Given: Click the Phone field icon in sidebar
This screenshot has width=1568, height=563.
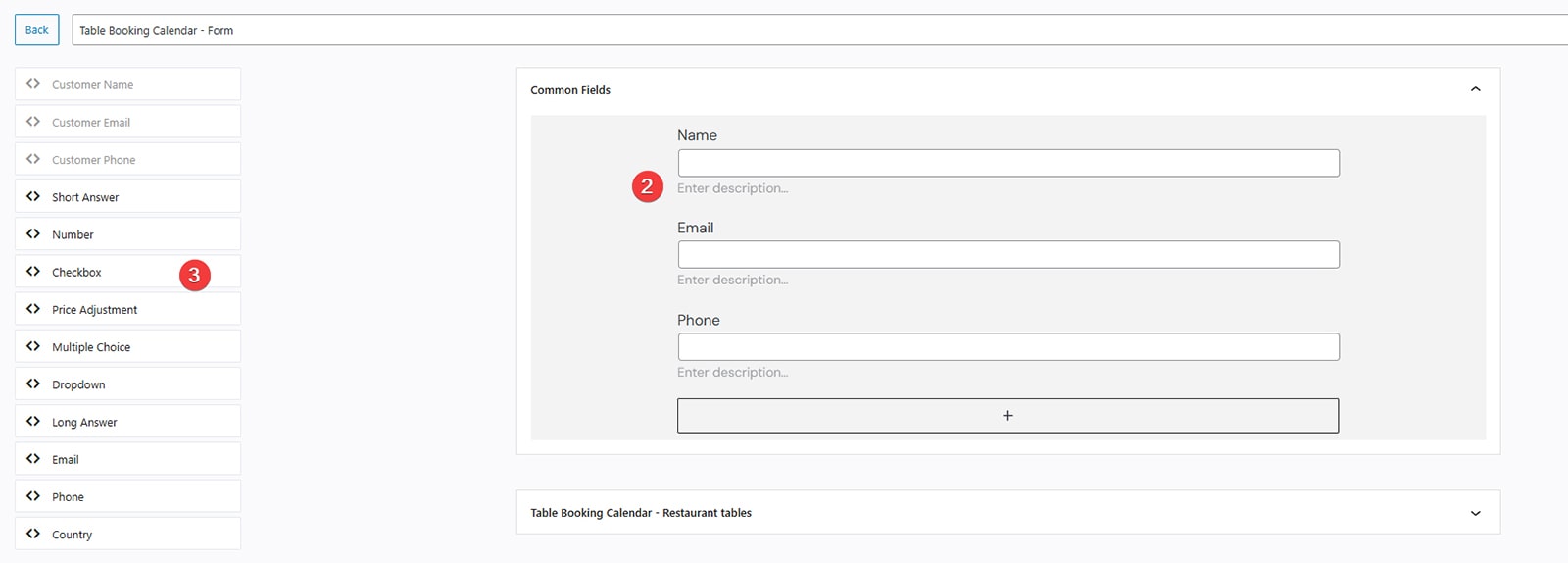Looking at the screenshot, I should 33,496.
